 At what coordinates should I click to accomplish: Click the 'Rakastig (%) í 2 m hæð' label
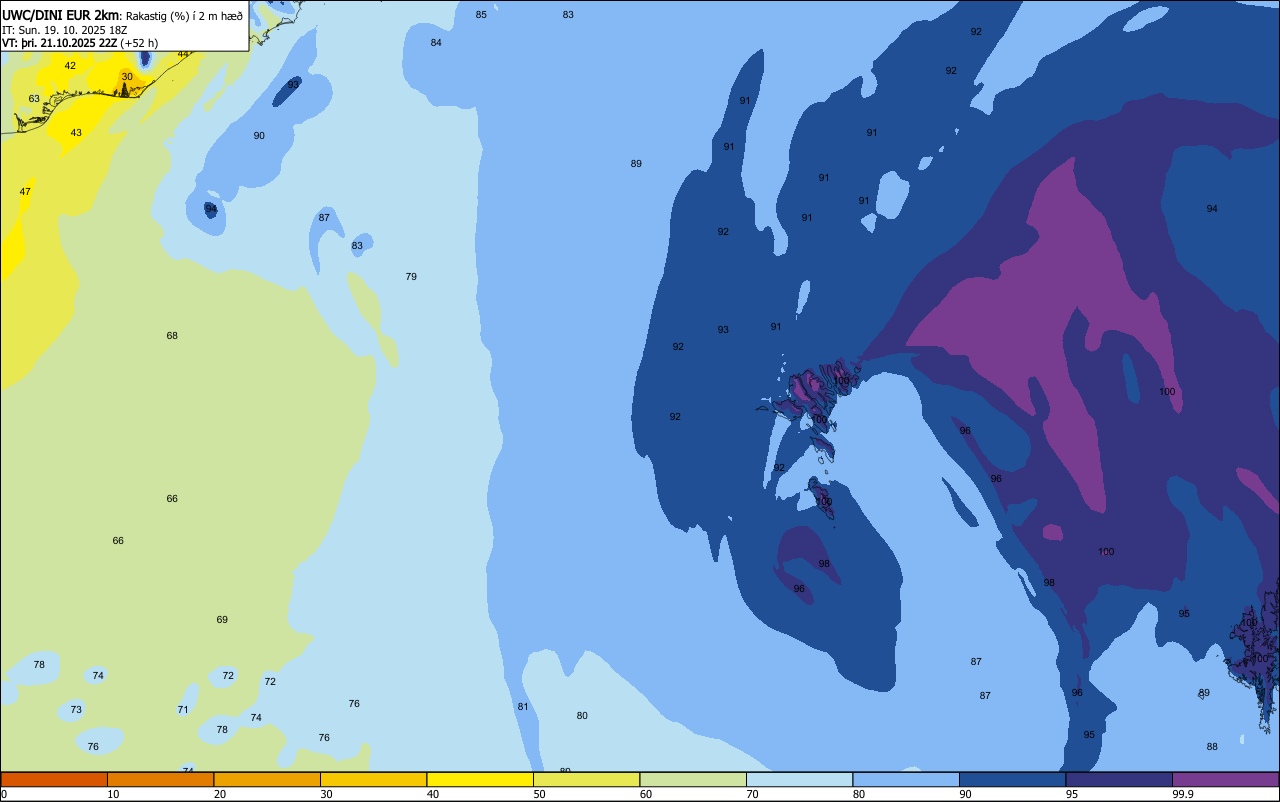[x=184, y=16]
